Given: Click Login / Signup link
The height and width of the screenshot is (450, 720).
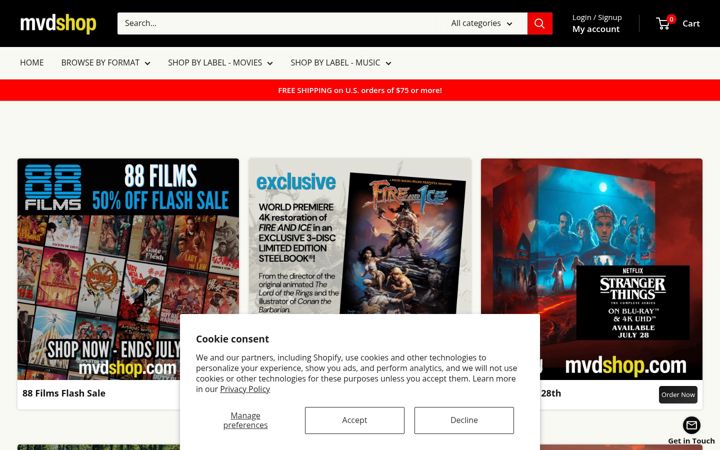Looking at the screenshot, I should [x=596, y=17].
